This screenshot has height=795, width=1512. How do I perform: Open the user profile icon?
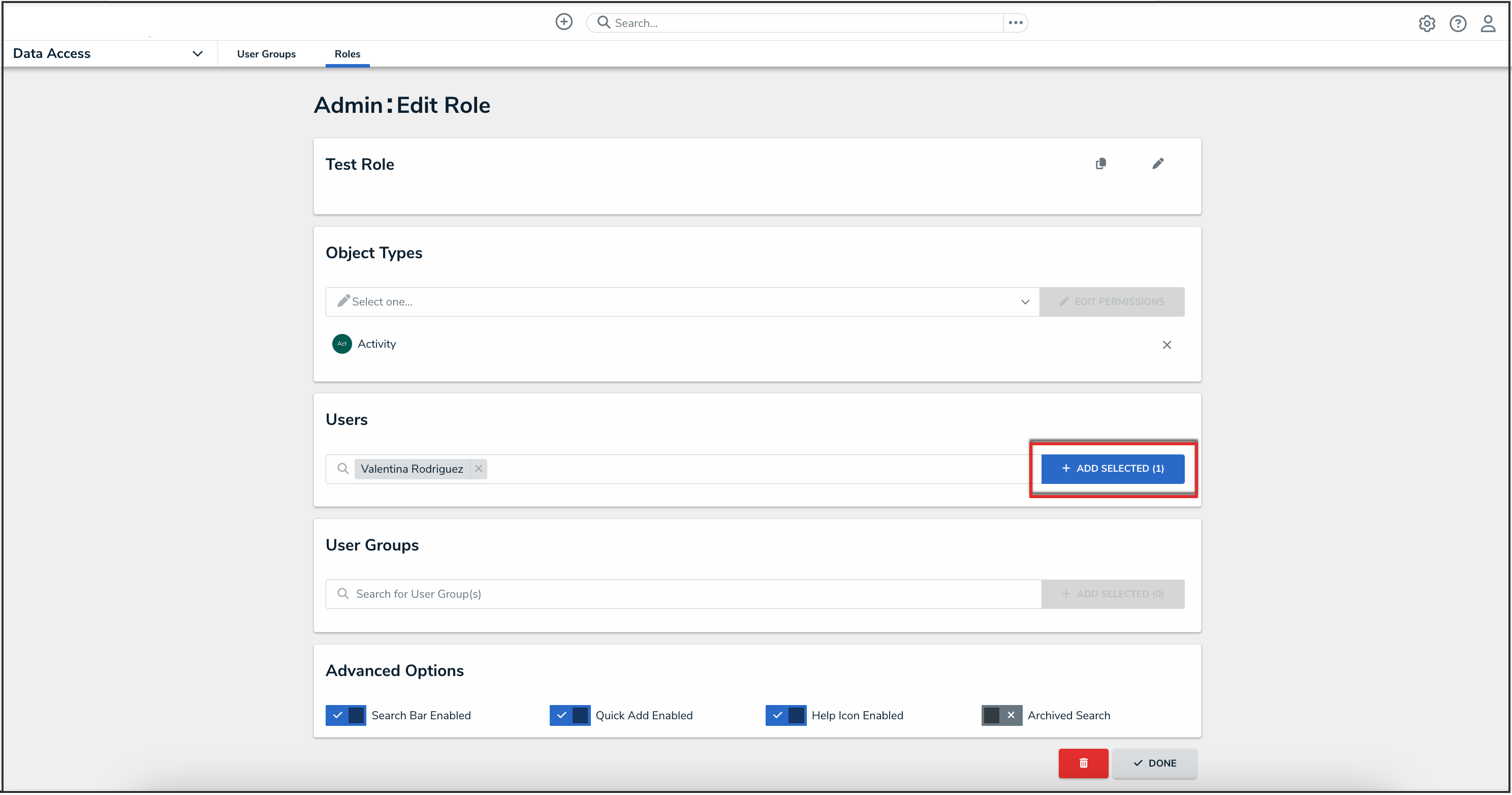click(x=1488, y=23)
